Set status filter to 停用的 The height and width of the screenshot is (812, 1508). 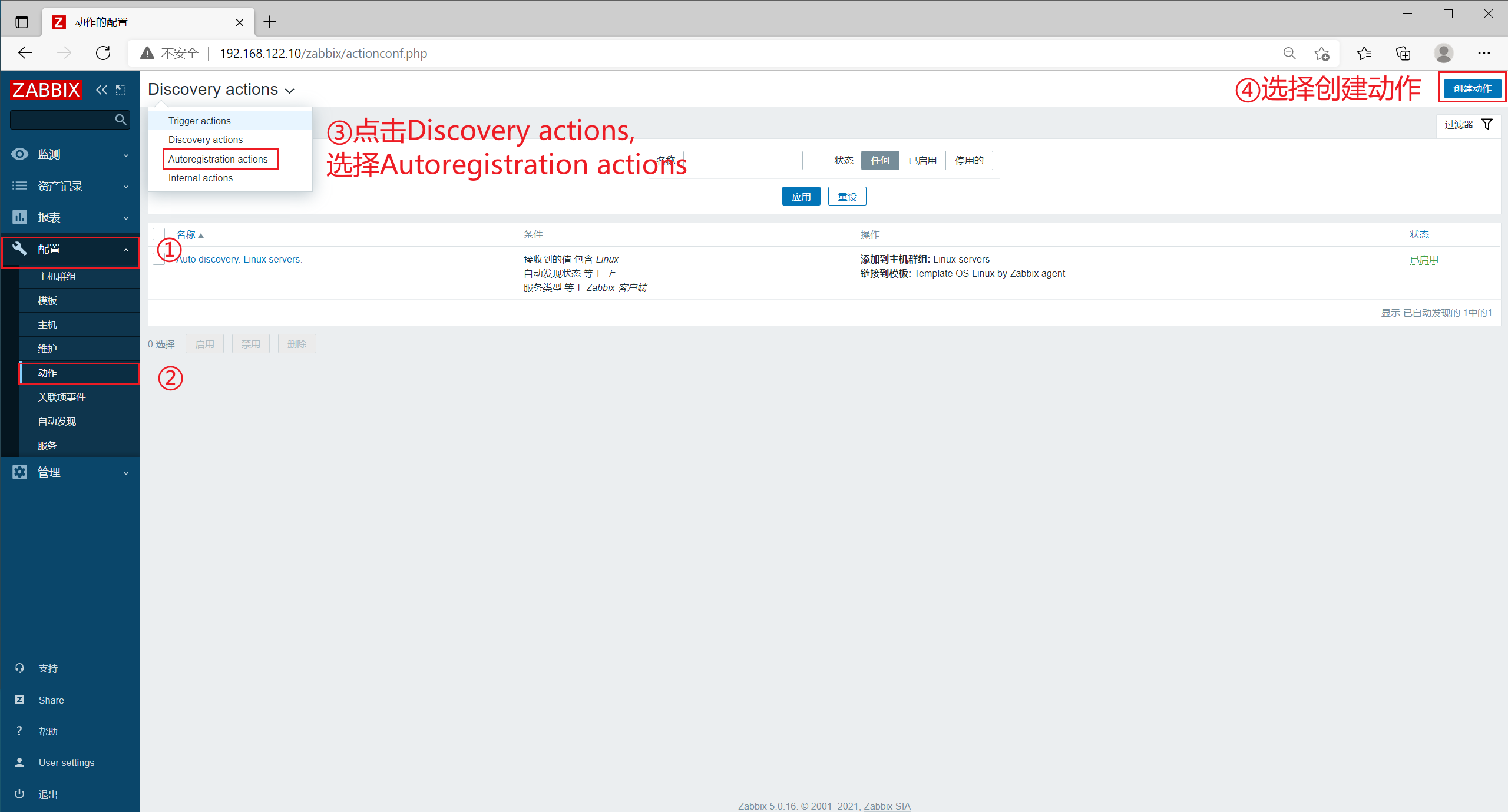pos(969,160)
